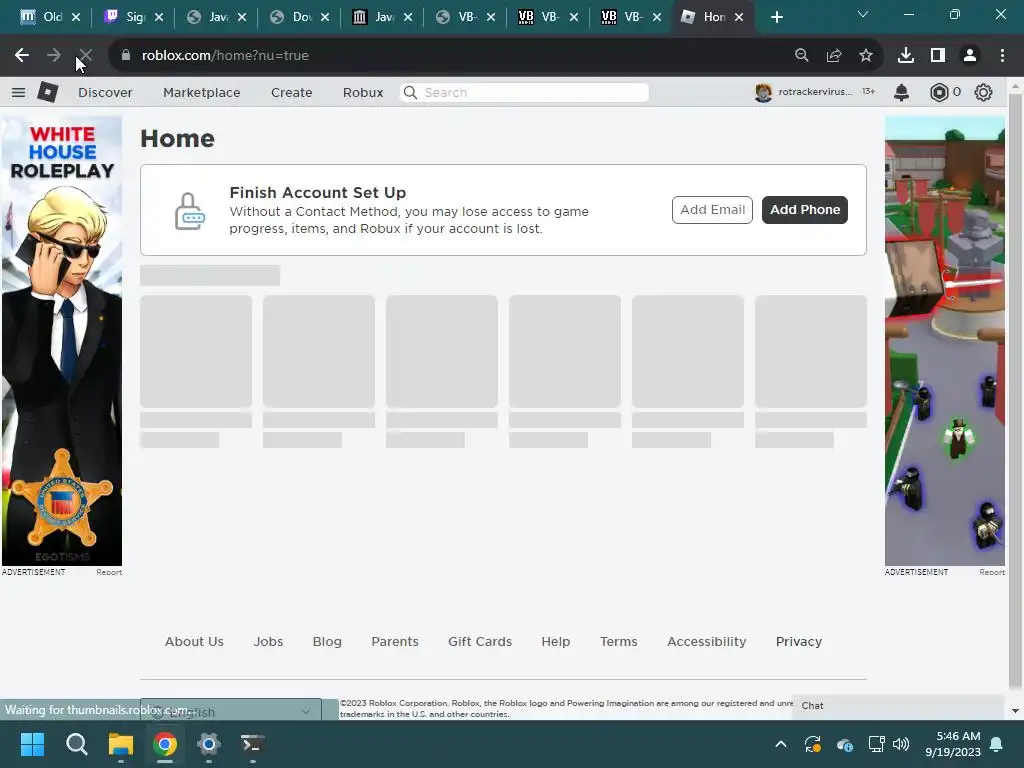1024x768 pixels.
Task: Open the Help footer link
Action: click(x=556, y=641)
